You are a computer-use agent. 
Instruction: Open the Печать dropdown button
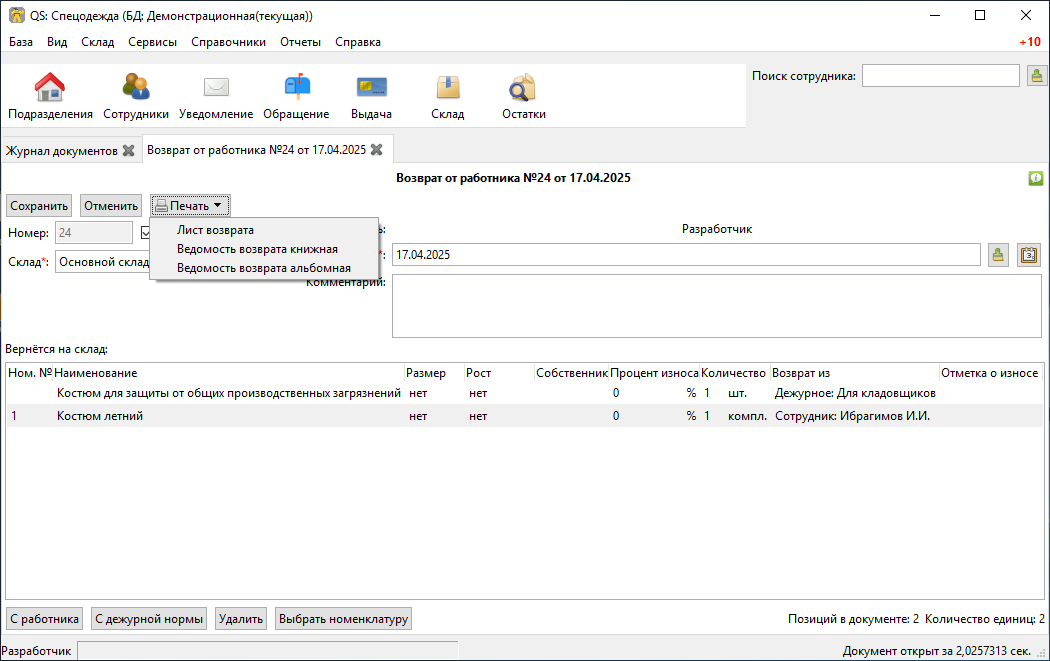click(x=191, y=206)
